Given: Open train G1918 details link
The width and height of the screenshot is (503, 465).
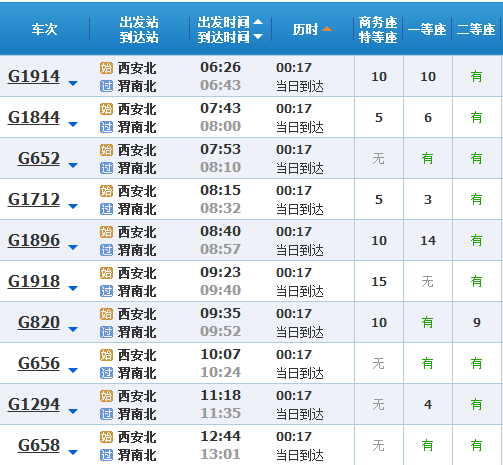Looking at the screenshot, I should pos(34,281).
